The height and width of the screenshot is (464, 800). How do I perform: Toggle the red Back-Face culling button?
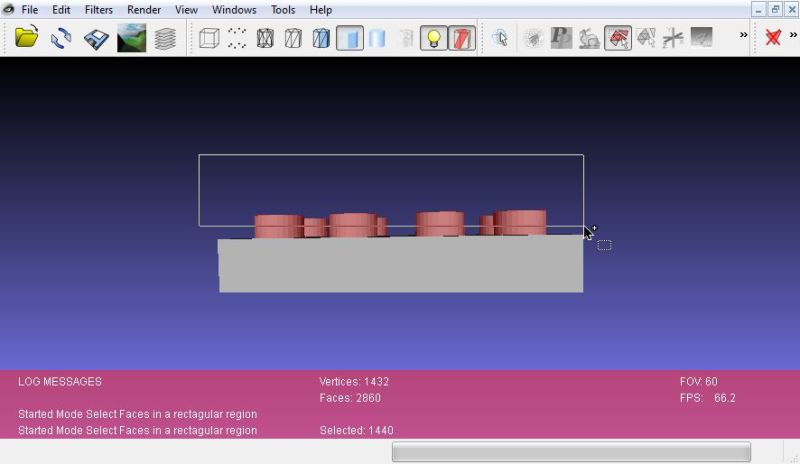coord(461,38)
